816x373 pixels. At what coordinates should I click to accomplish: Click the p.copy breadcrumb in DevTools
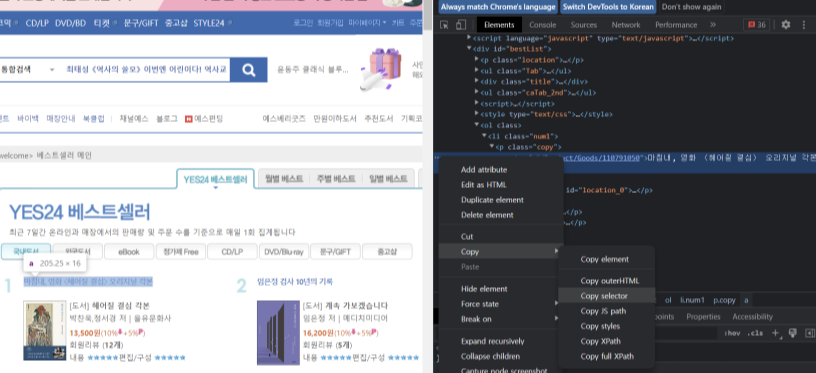724,300
